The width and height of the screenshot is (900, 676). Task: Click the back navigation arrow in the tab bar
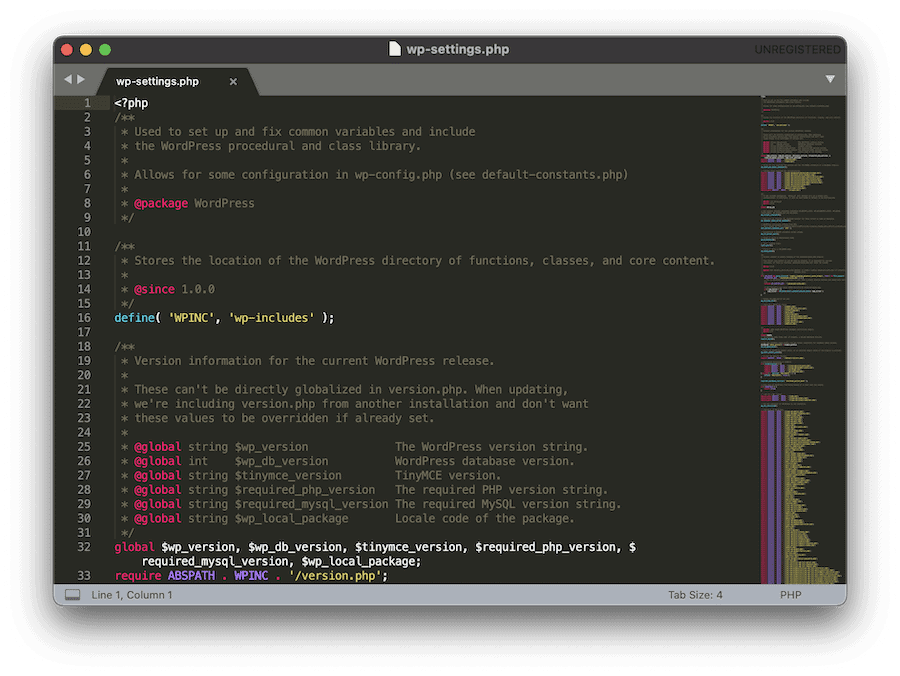click(69, 79)
